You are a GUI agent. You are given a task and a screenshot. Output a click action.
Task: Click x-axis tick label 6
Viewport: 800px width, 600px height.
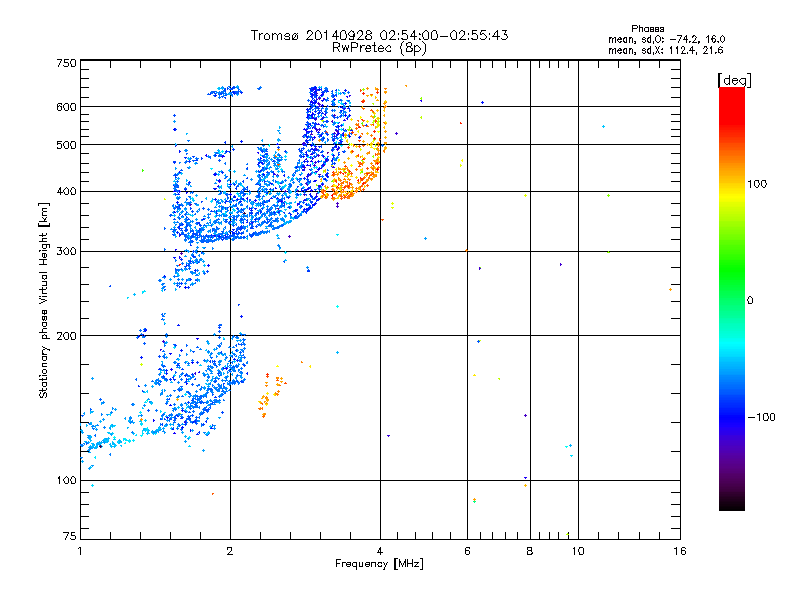pos(467,551)
